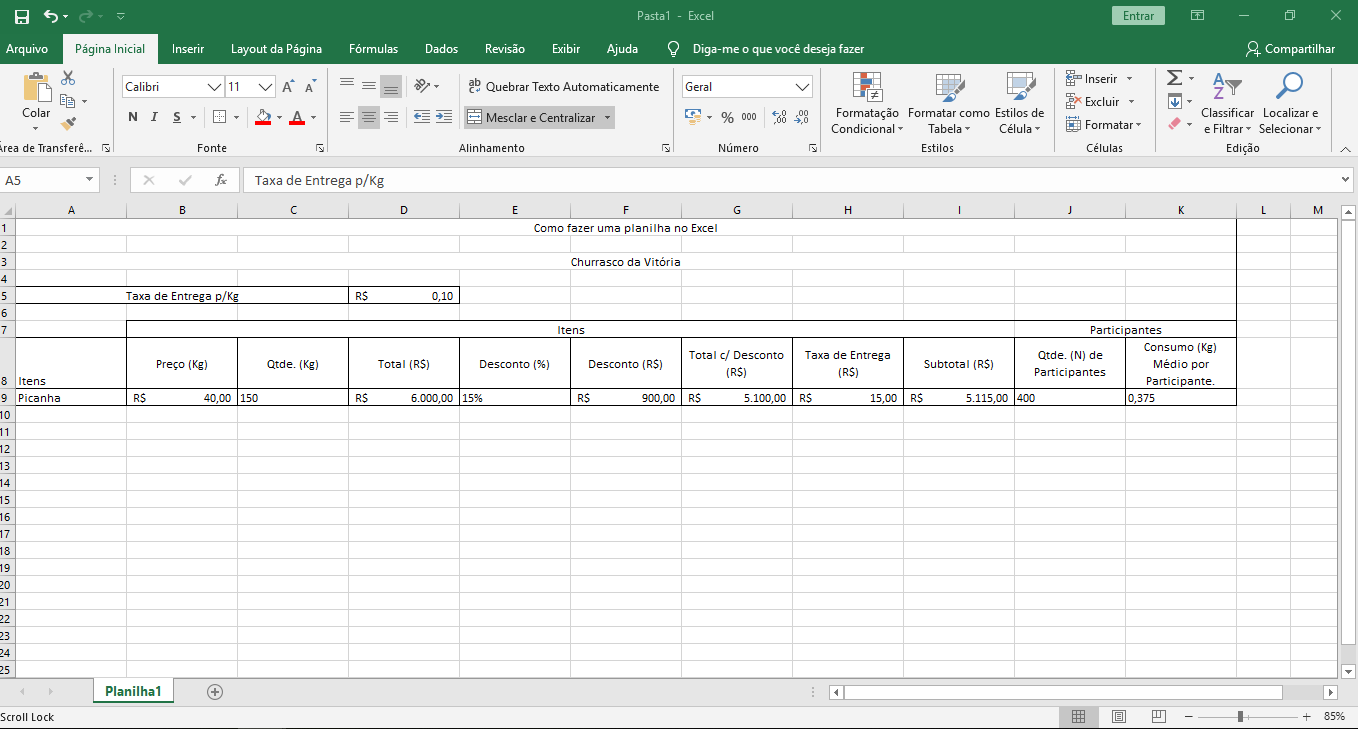Toggle Quebrar Texto Automaticamente
The image size is (1358, 729).
[x=564, y=87]
